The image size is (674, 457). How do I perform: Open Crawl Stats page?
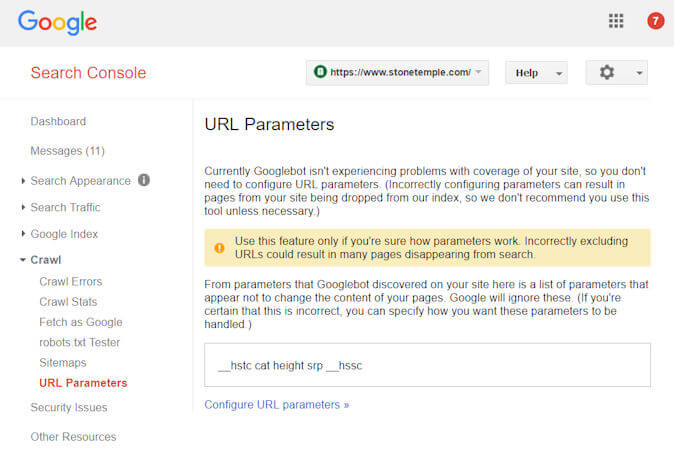click(x=68, y=302)
